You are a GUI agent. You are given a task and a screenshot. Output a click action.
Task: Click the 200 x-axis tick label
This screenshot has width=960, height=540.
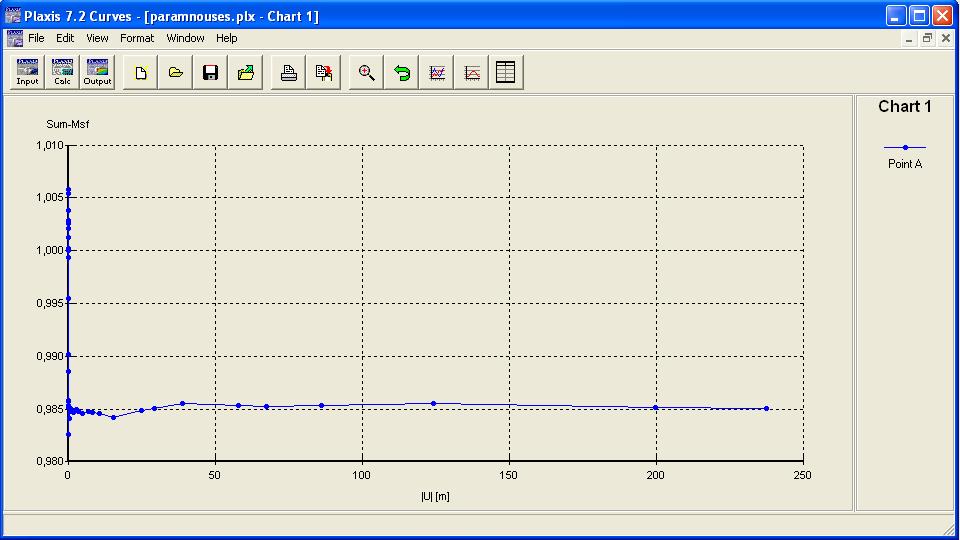click(x=656, y=475)
